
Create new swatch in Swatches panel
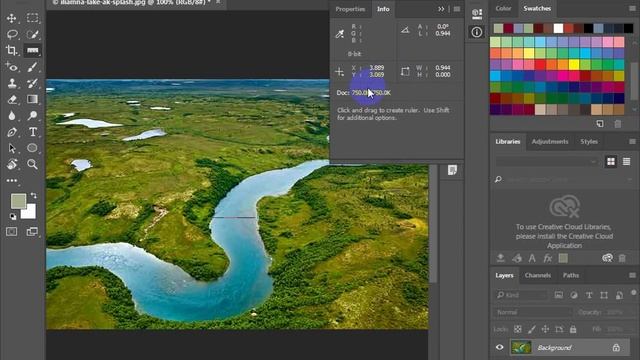[x=600, y=124]
